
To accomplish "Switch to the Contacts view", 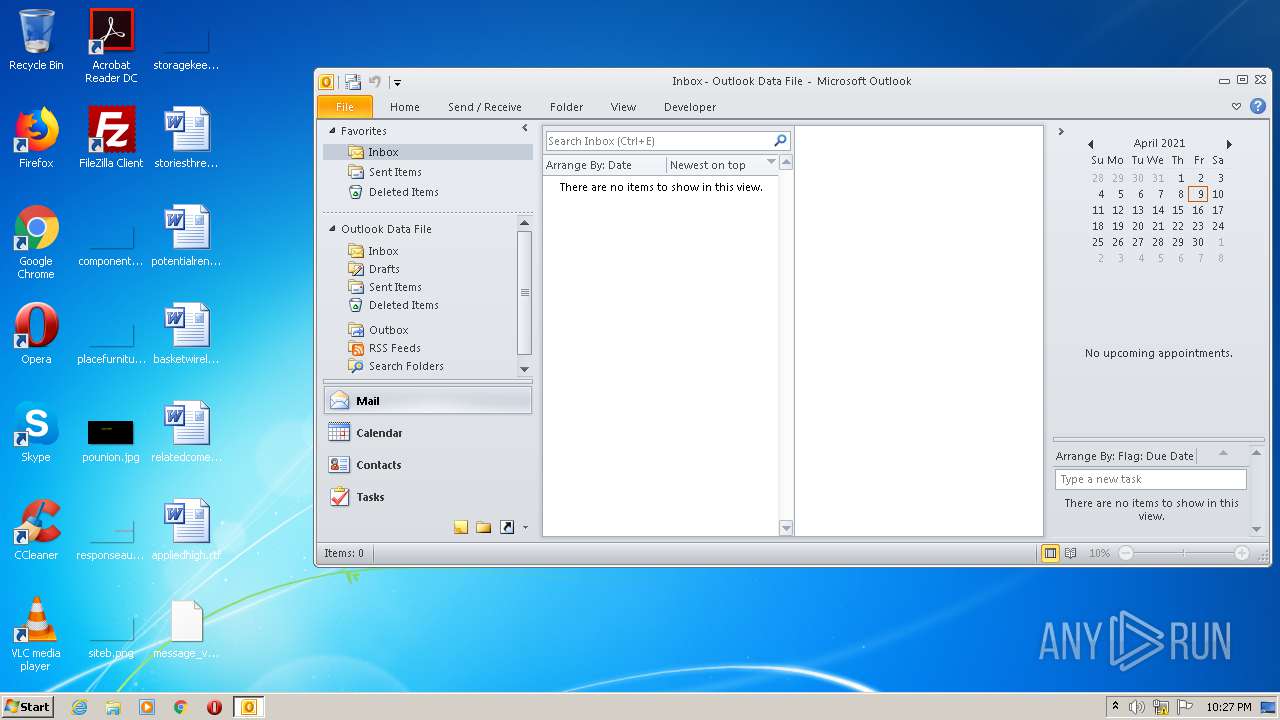I will [427, 465].
